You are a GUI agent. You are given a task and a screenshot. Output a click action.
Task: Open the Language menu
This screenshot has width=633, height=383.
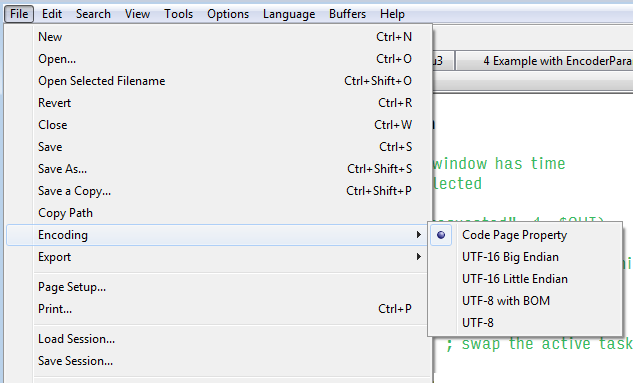pyautogui.click(x=289, y=14)
